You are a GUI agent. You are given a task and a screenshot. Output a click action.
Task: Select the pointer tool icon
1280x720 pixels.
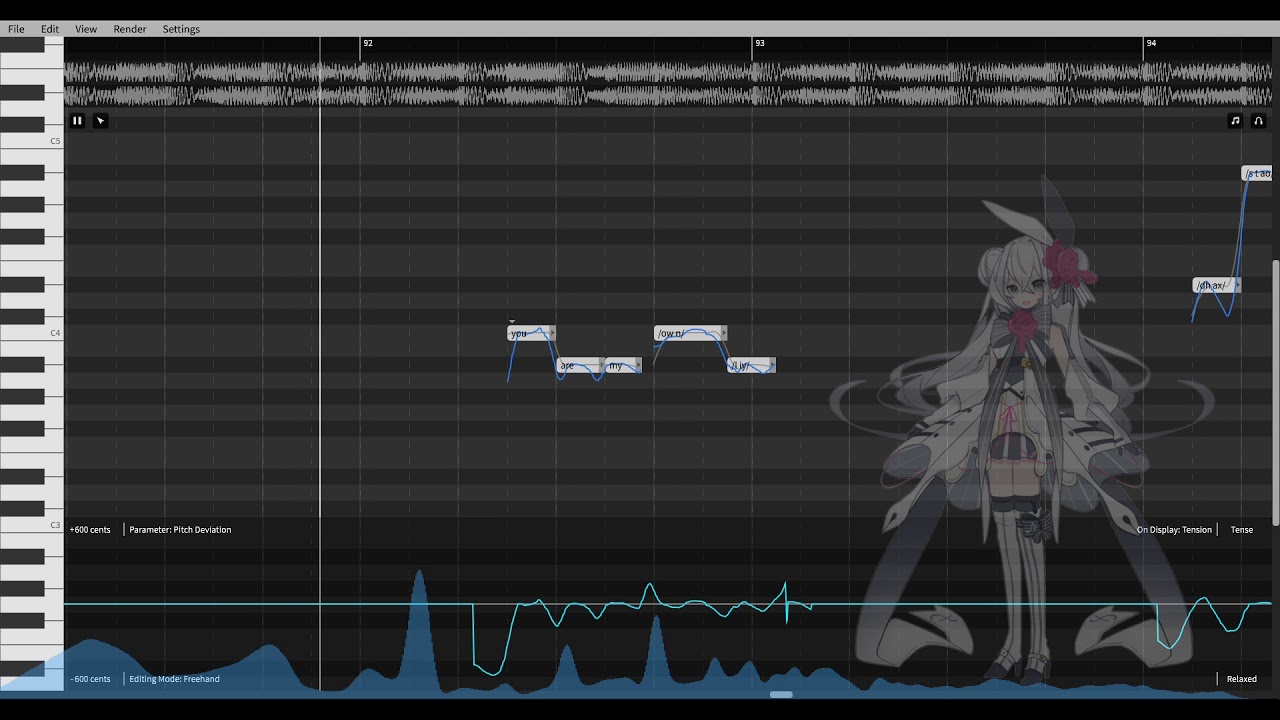coord(100,121)
